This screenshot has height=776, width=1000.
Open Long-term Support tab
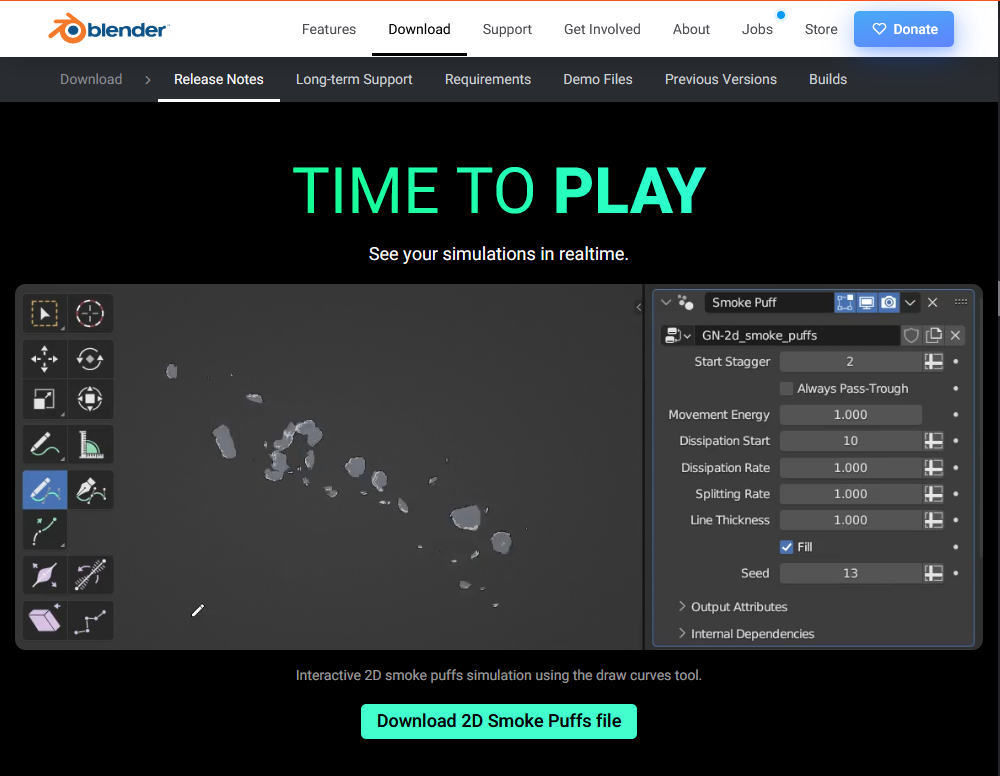(x=354, y=79)
